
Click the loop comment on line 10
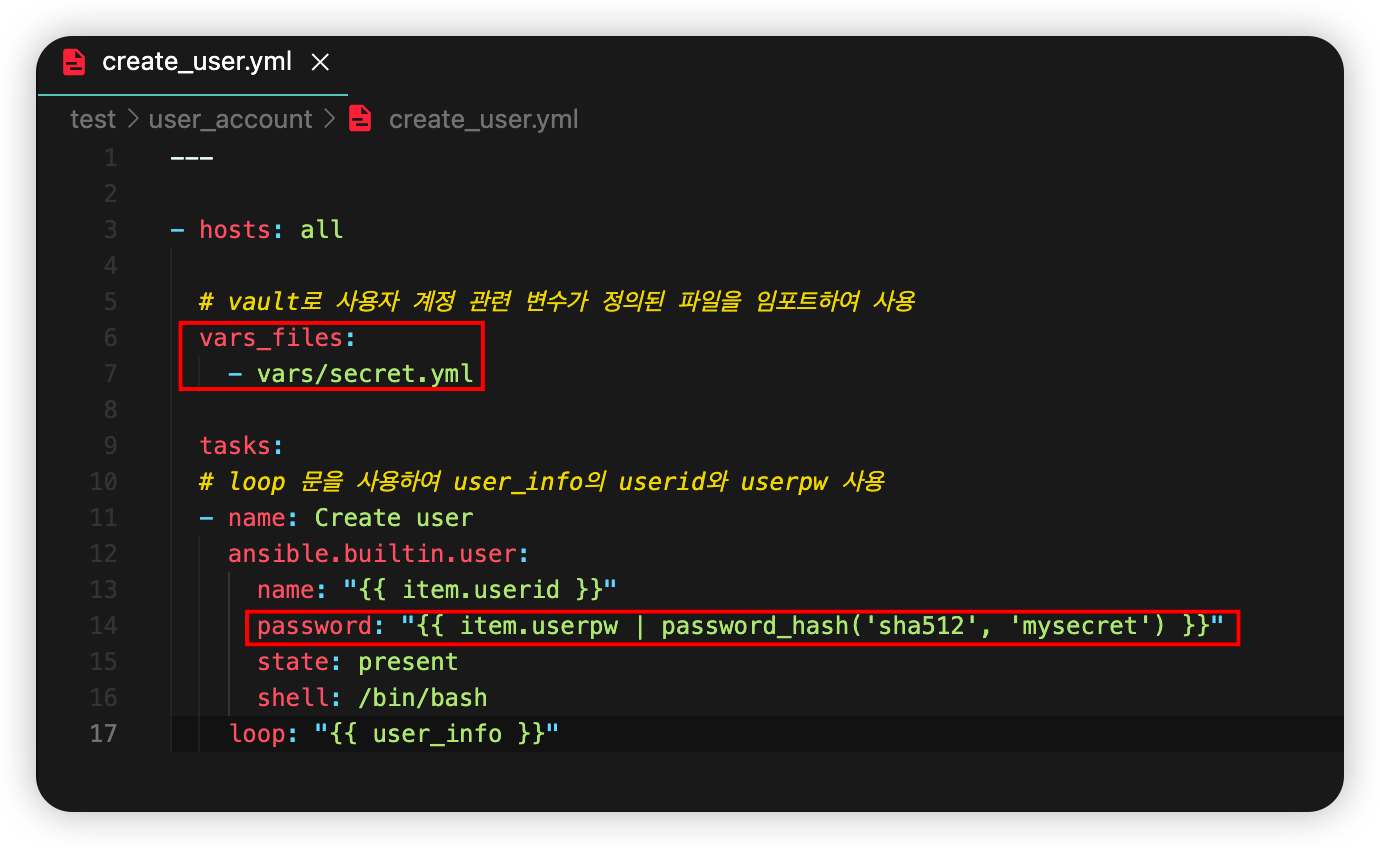[541, 482]
